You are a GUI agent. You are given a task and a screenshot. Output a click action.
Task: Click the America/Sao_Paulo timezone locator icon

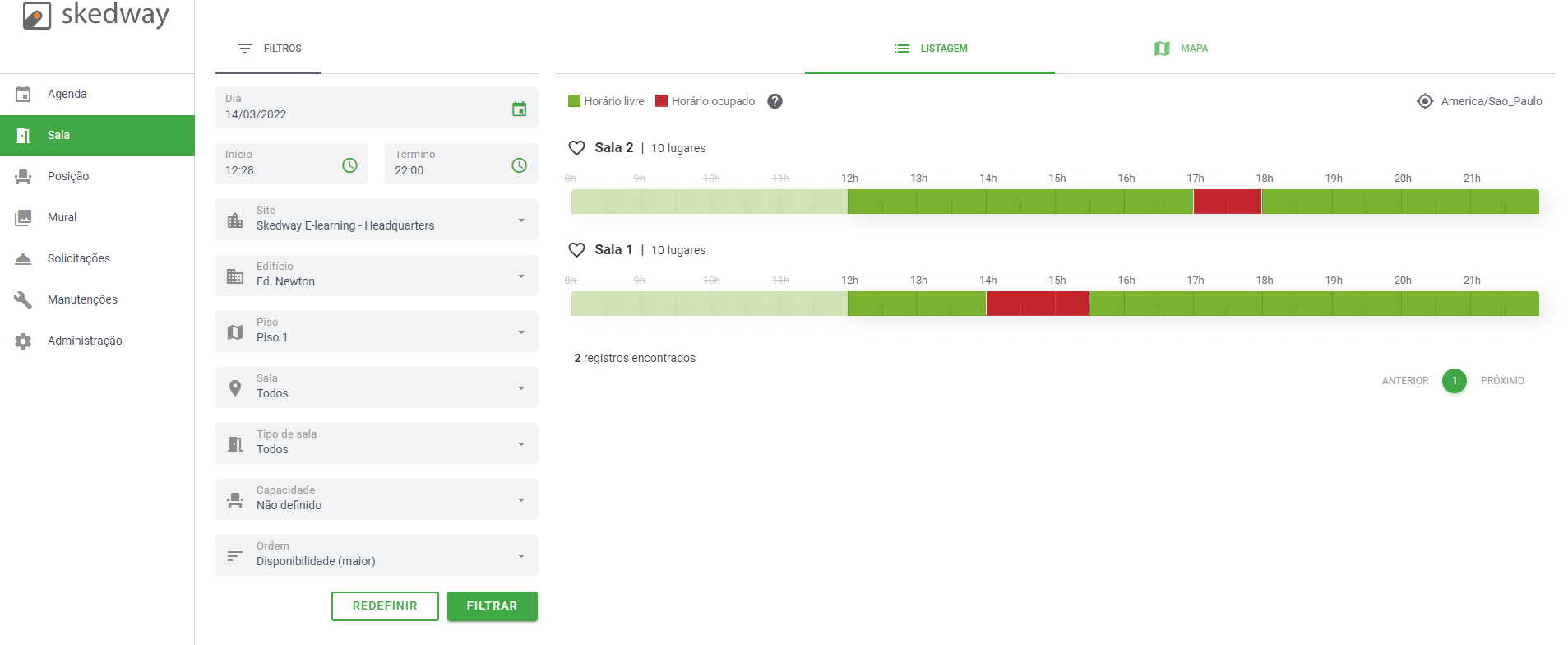1425,101
